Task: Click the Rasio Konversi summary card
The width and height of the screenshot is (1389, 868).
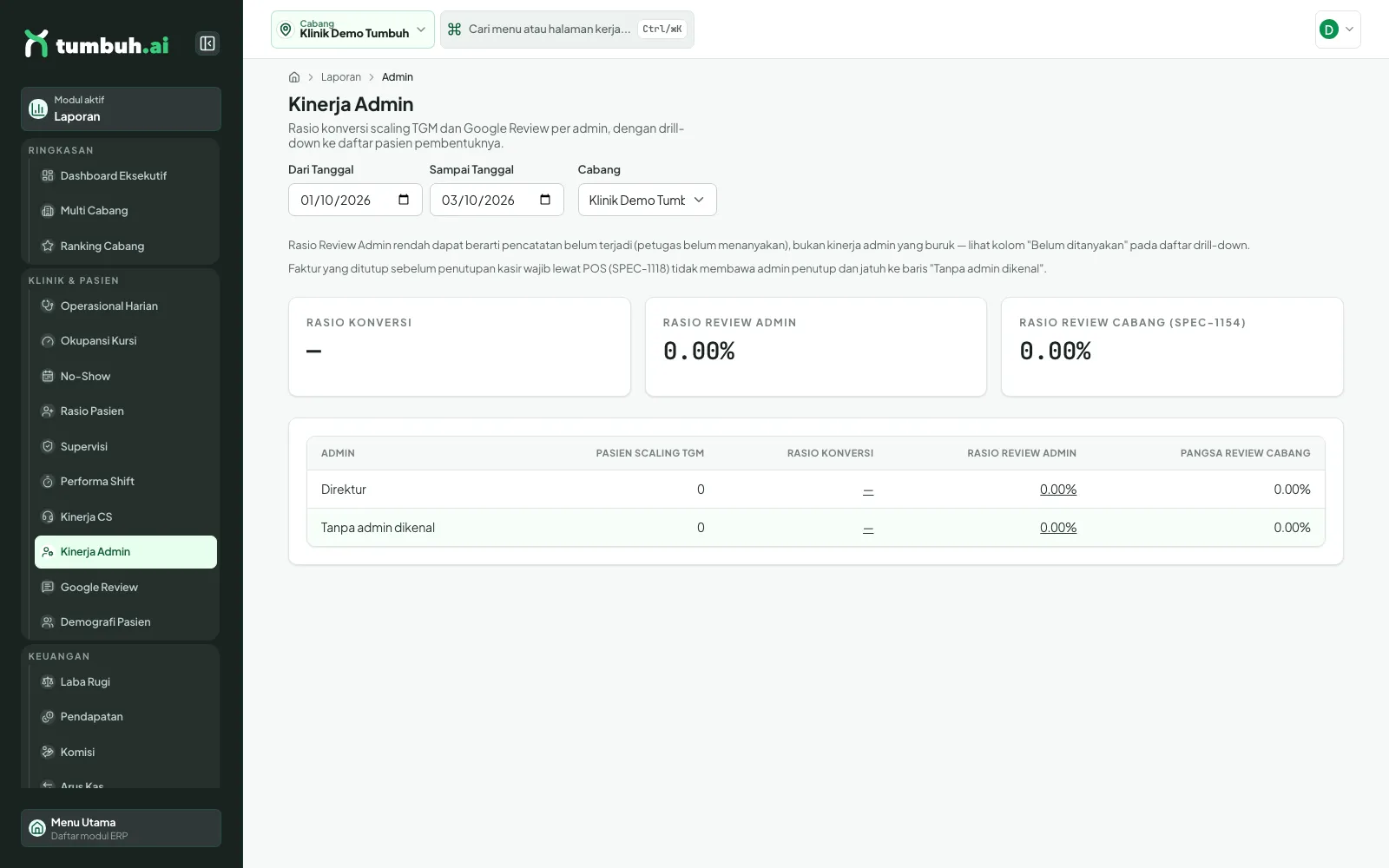Action: pos(459,347)
